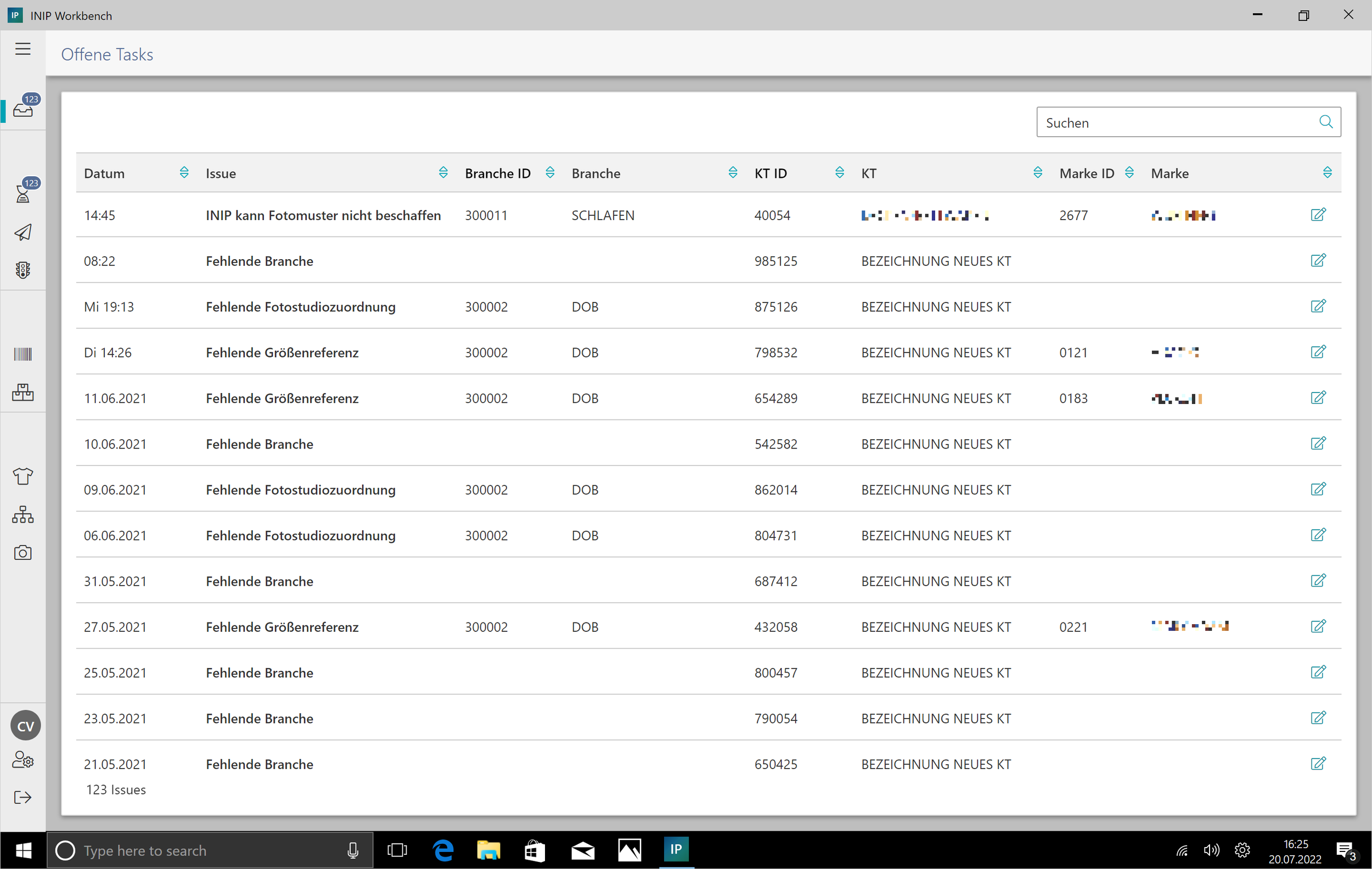Viewport: 1372px width, 869px height.
Task: Open the T-shirt articles icon
Action: point(23,475)
